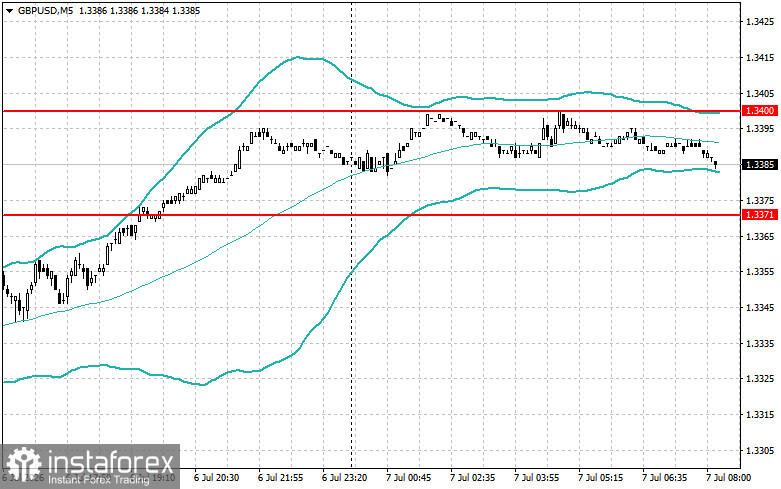Screen dimensions: 781x489
Task: Open Instant Forex Trading tagline text
Action: (99, 480)
